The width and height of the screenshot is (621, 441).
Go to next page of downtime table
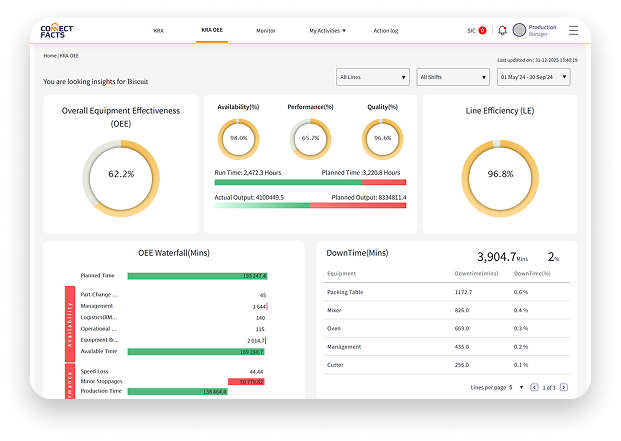click(x=564, y=387)
